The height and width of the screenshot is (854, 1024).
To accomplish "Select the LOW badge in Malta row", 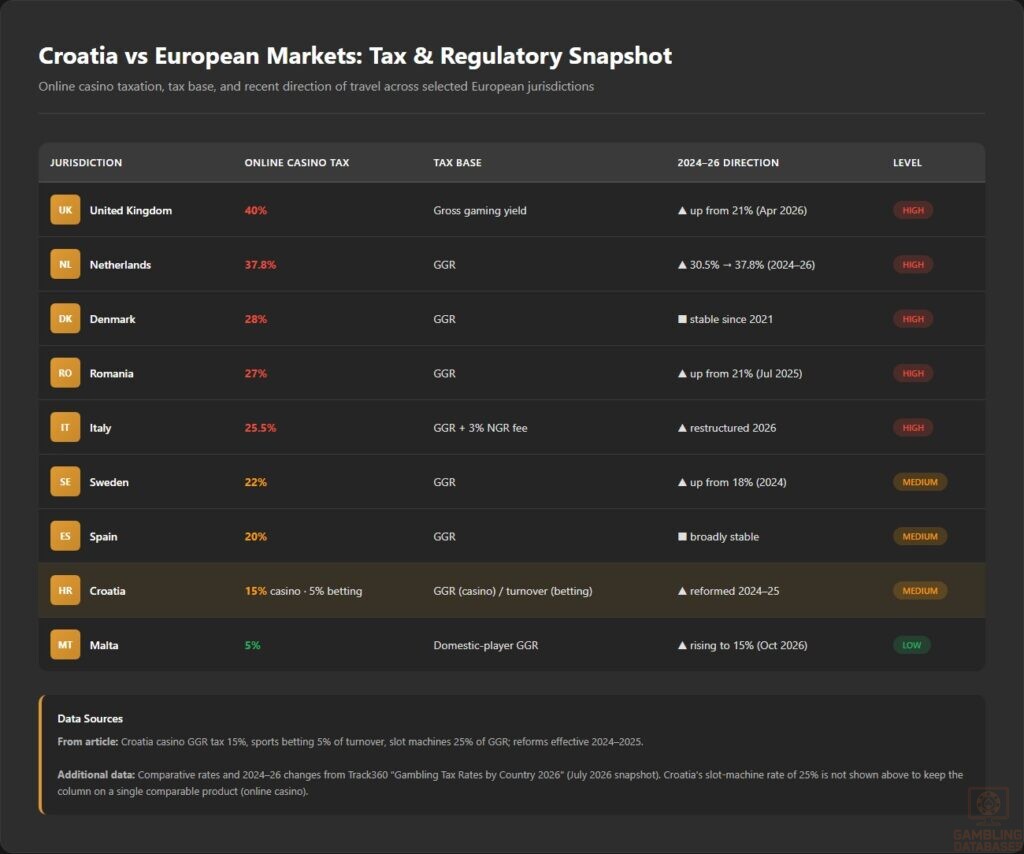I will (912, 645).
